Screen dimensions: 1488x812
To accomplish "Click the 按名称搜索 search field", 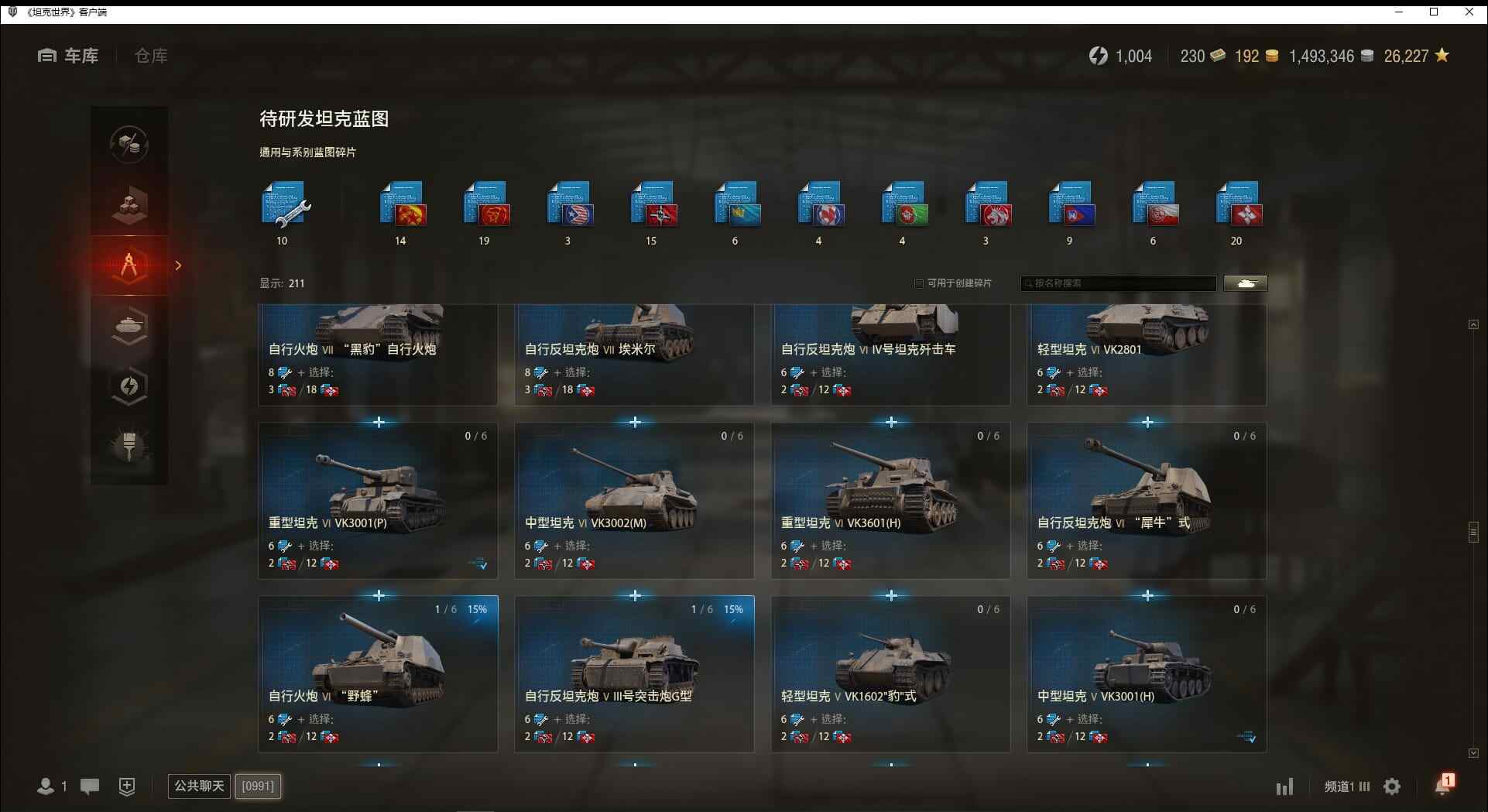I will tap(1118, 283).
